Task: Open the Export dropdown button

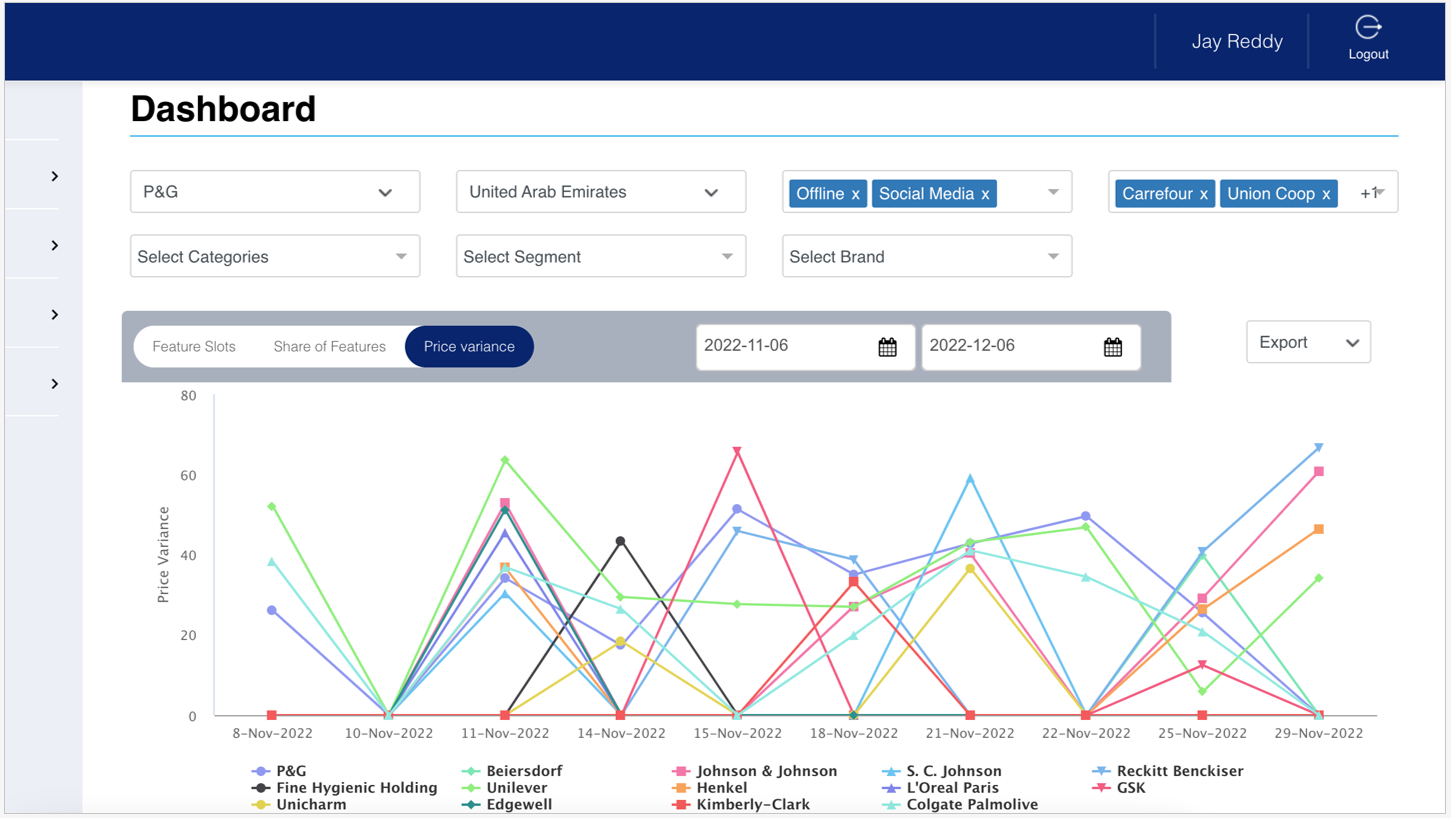Action: [x=1308, y=343]
